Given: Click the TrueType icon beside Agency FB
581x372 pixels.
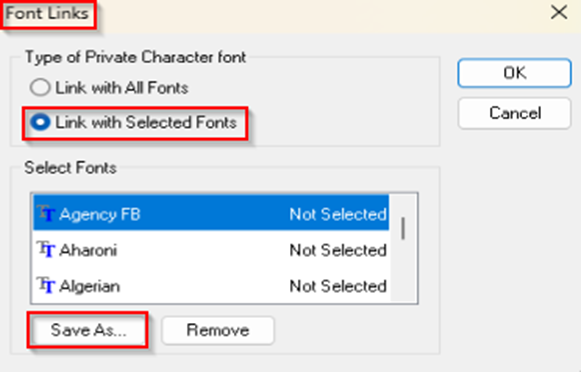Looking at the screenshot, I should 46,213.
